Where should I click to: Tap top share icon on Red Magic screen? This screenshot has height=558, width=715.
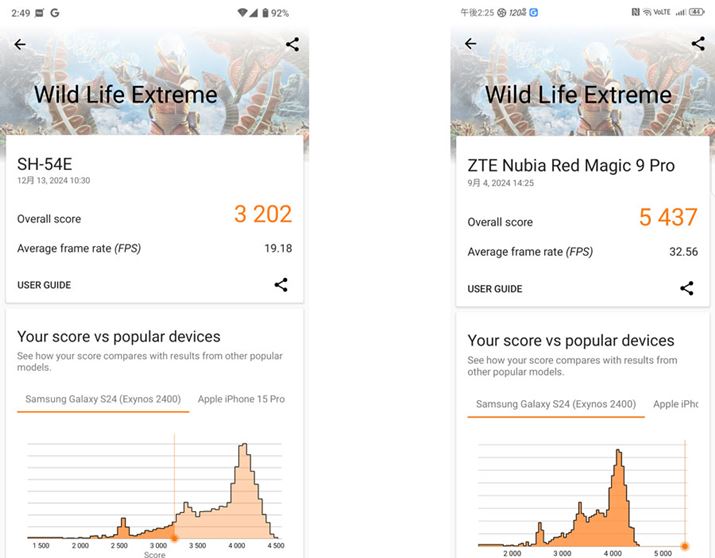coord(698,44)
